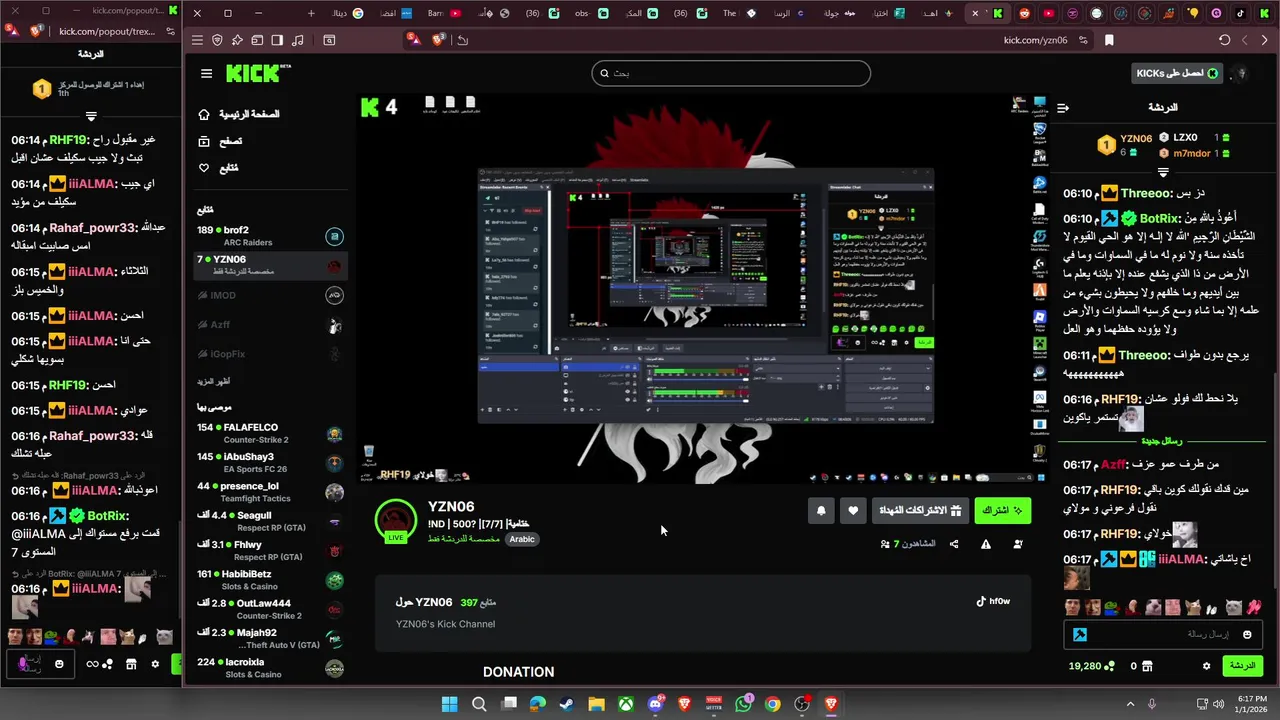Open تصفح browse link in sidebar
Screen dimensions: 1280x720
tap(221, 141)
